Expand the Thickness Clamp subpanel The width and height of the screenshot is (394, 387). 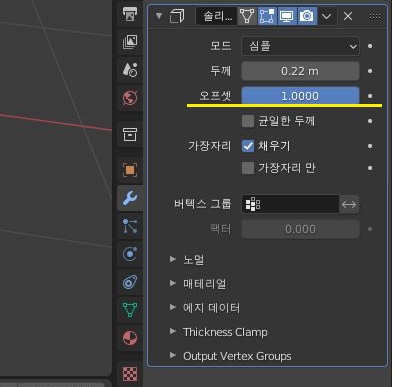(x=173, y=331)
